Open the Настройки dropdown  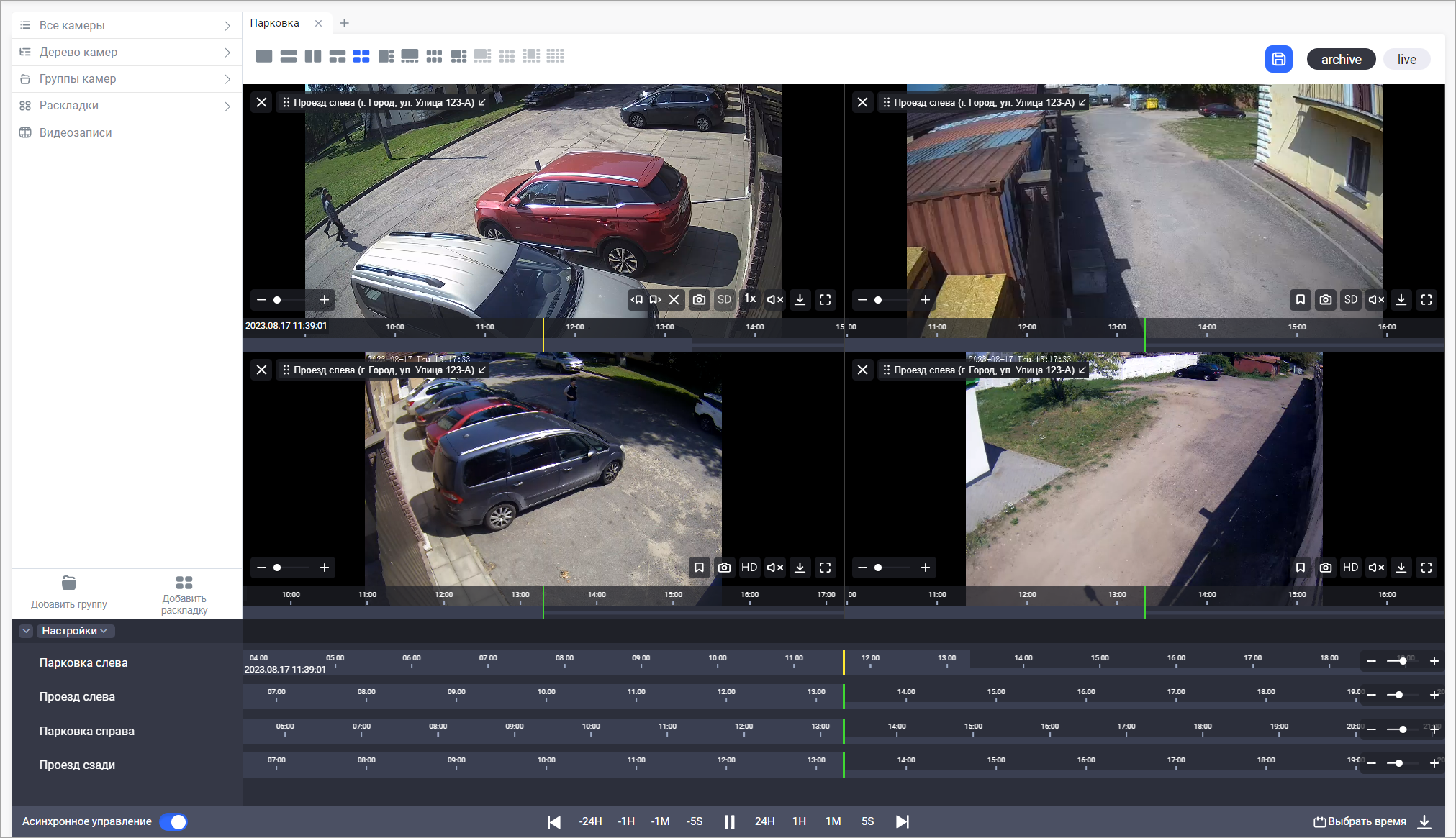tap(74, 631)
